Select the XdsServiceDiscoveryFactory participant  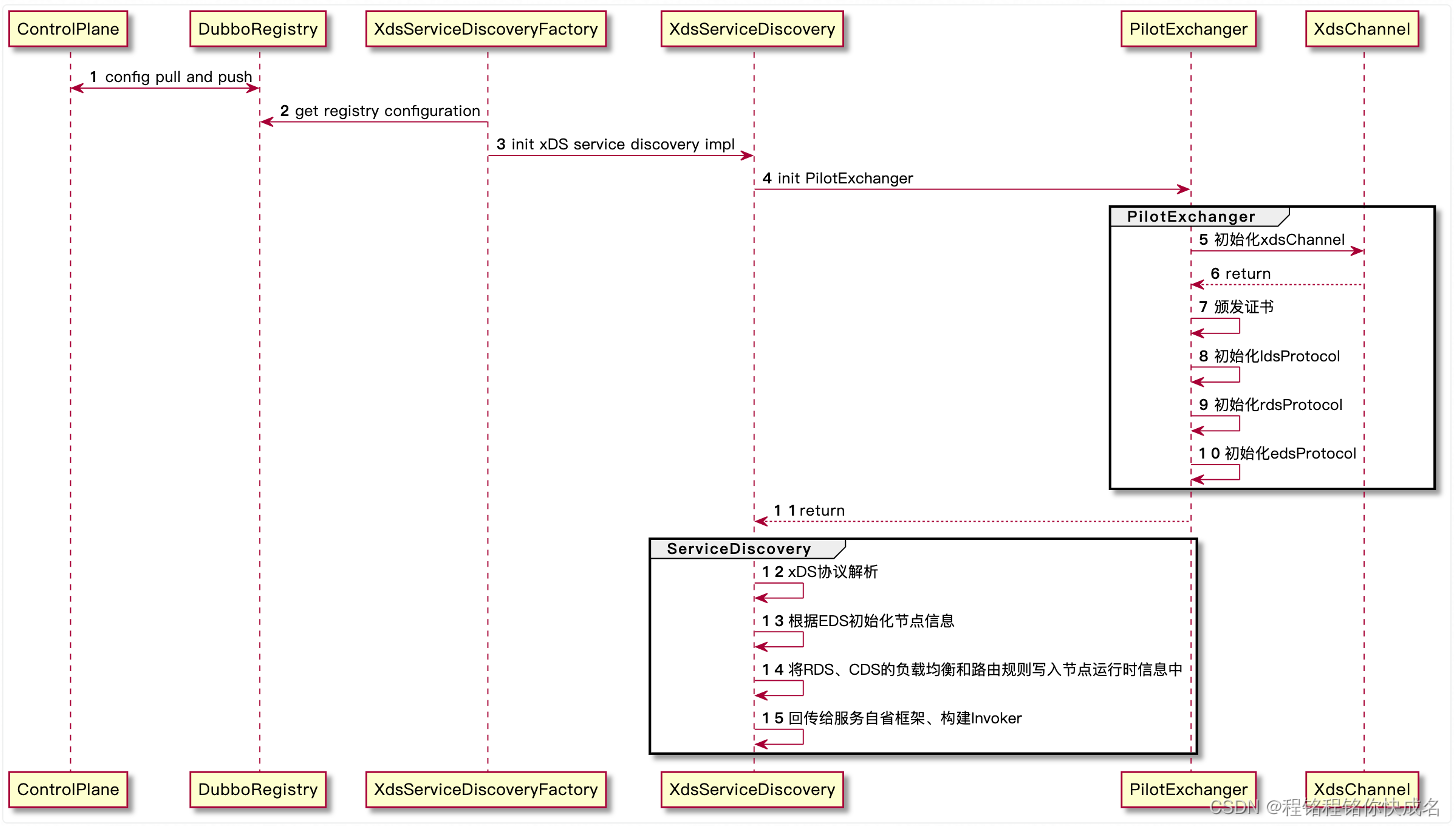coord(487,29)
